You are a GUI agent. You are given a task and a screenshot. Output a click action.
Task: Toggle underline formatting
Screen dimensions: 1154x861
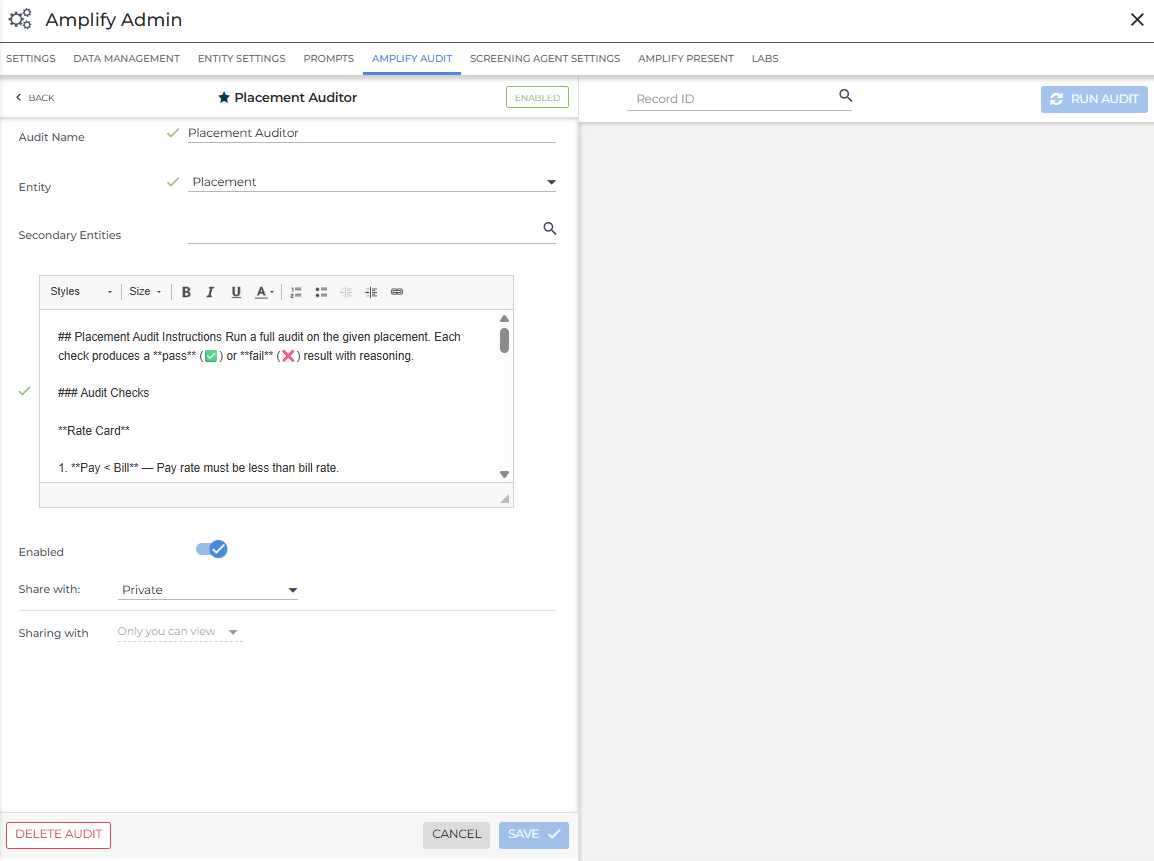pyautogui.click(x=236, y=292)
